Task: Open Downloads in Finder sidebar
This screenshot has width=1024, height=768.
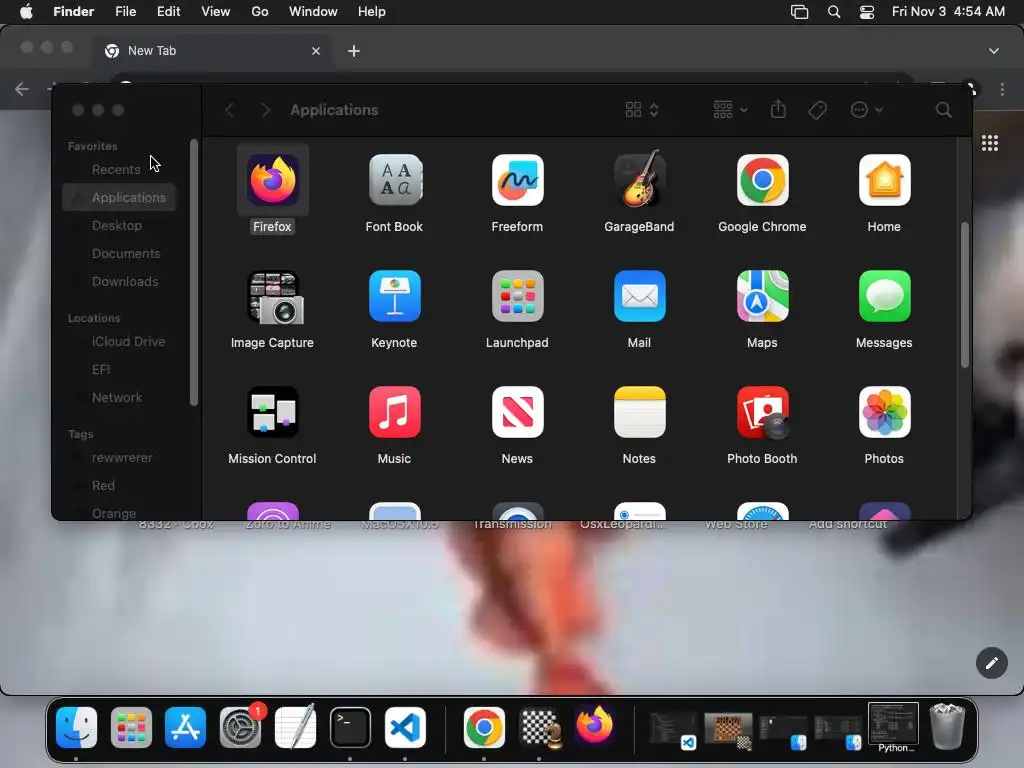Action: pyautogui.click(x=119, y=281)
